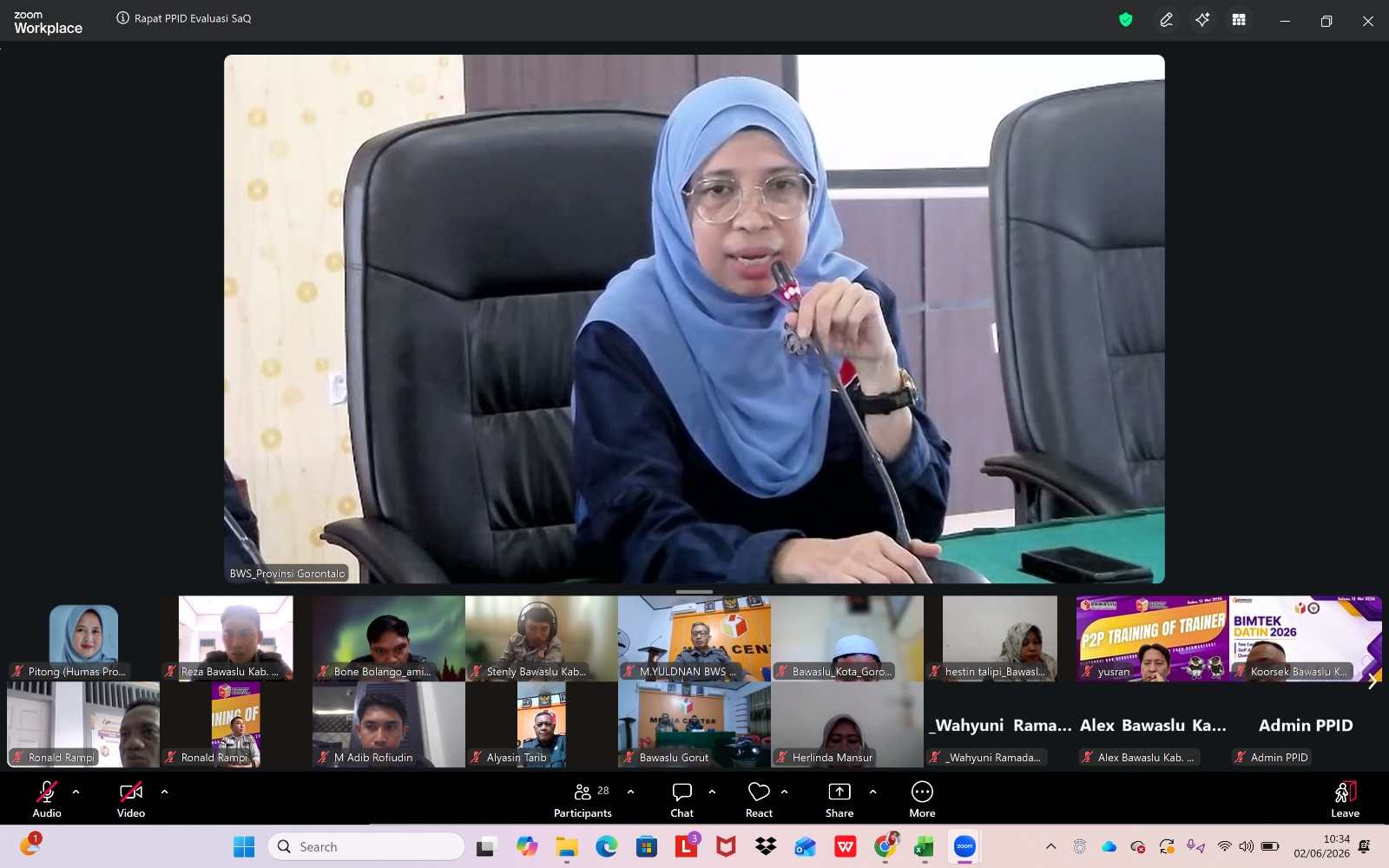Image resolution: width=1389 pixels, height=868 pixels.
Task: Expand share options arrow
Action: click(872, 792)
